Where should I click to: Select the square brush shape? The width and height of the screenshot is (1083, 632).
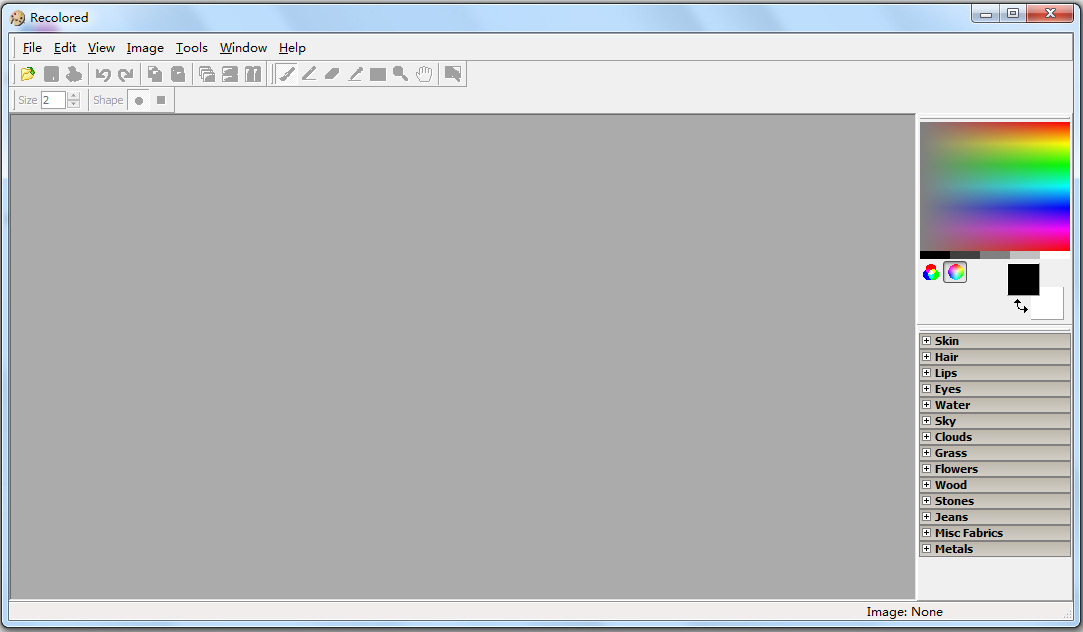click(x=161, y=99)
